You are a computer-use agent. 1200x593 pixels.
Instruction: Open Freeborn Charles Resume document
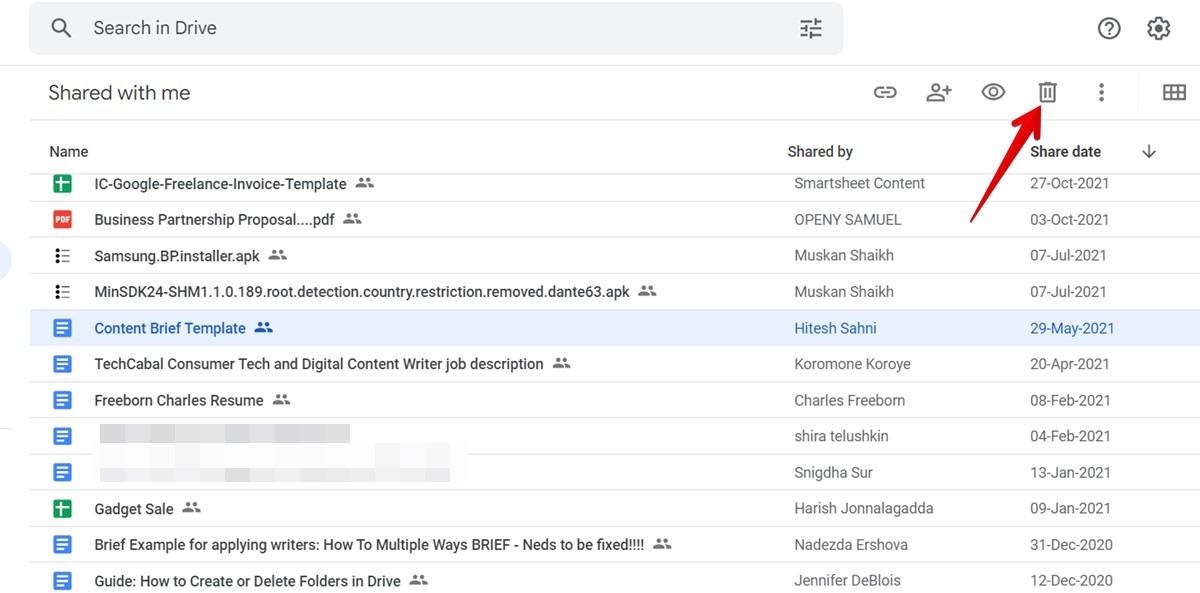pos(178,399)
